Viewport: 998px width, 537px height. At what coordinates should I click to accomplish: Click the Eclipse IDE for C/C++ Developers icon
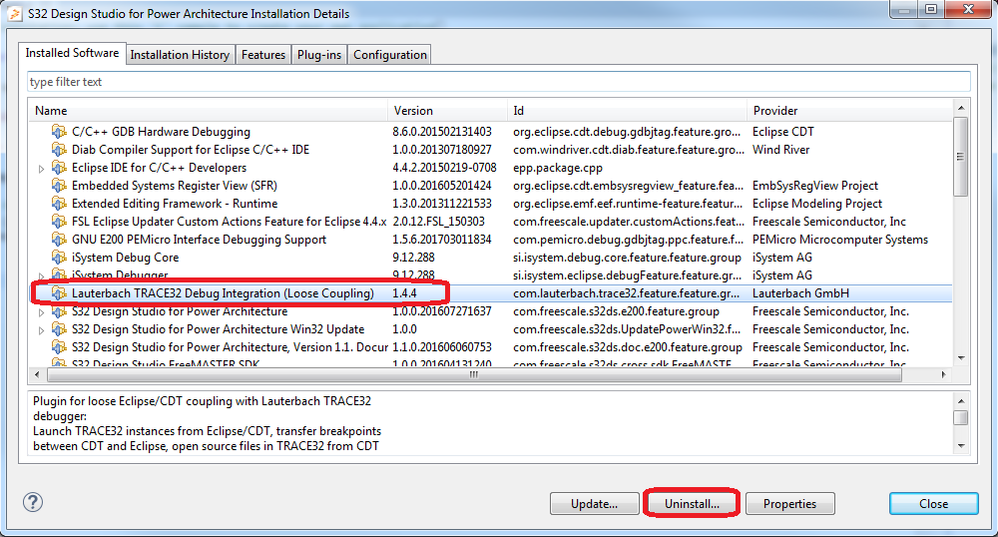[59, 167]
